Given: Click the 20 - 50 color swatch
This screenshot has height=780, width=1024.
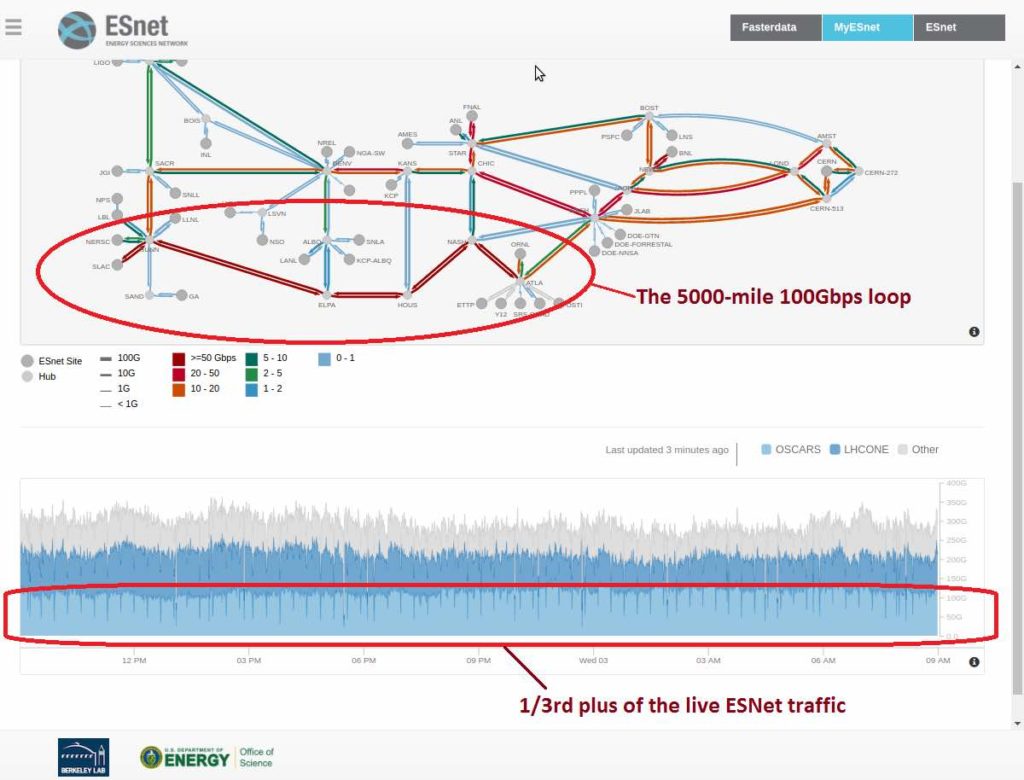Looking at the screenshot, I should coord(178,374).
